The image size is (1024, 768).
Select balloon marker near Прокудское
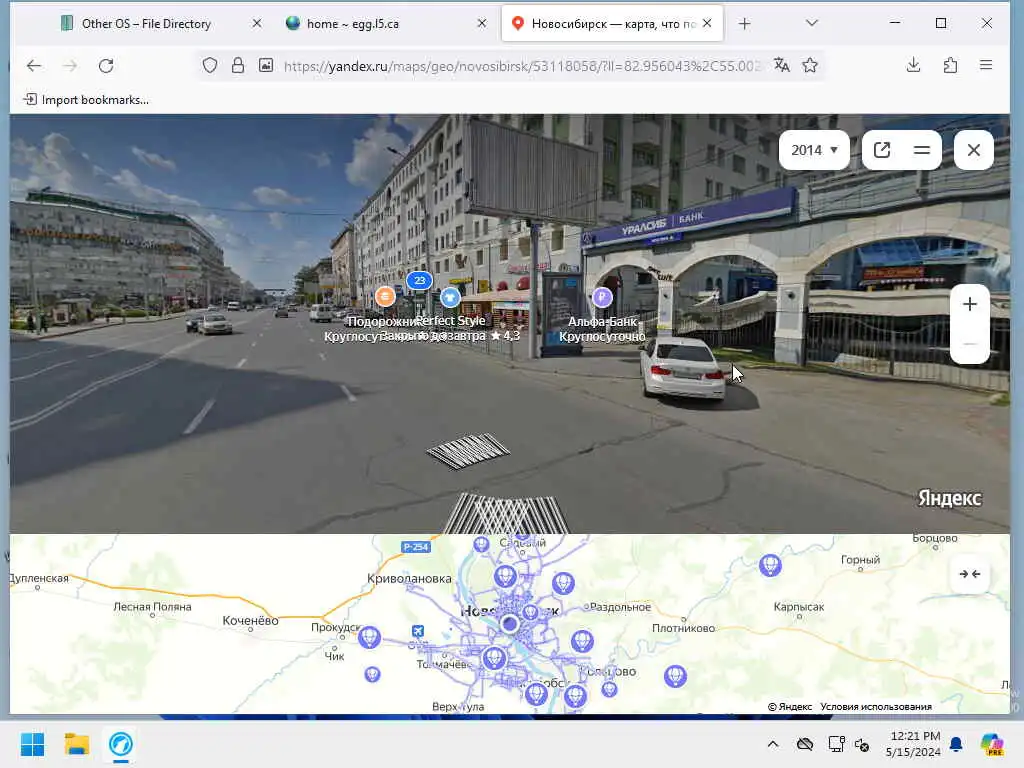[370, 637]
